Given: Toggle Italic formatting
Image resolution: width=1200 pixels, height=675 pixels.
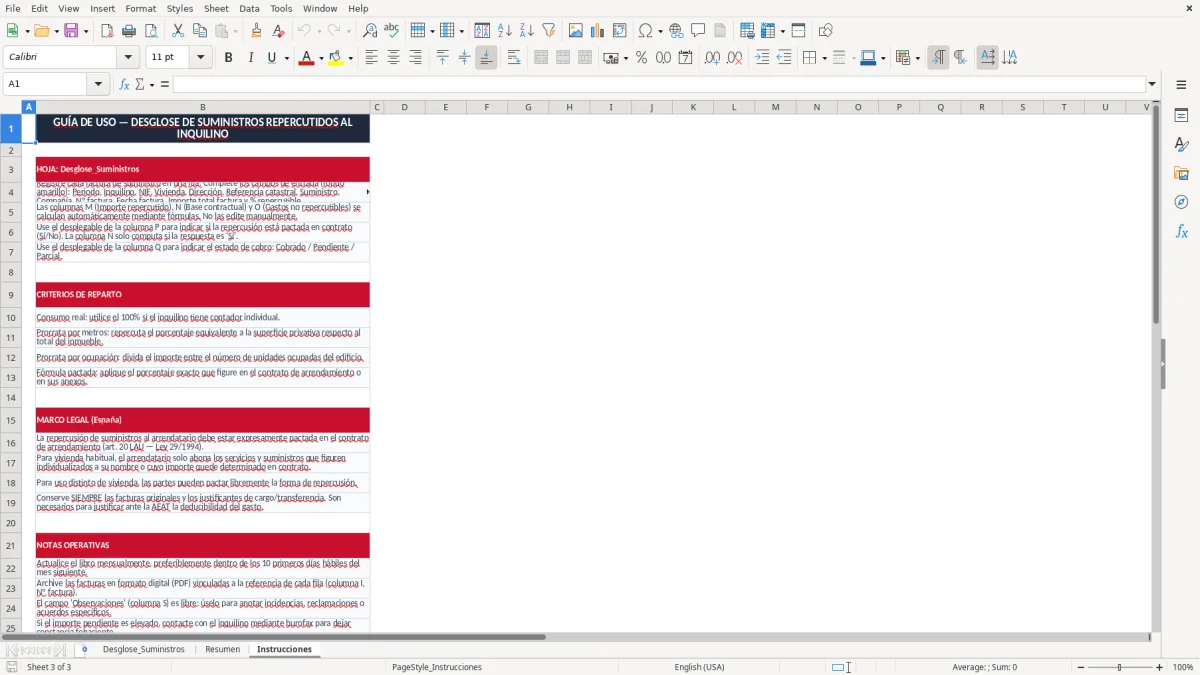Looking at the screenshot, I should click(251, 58).
